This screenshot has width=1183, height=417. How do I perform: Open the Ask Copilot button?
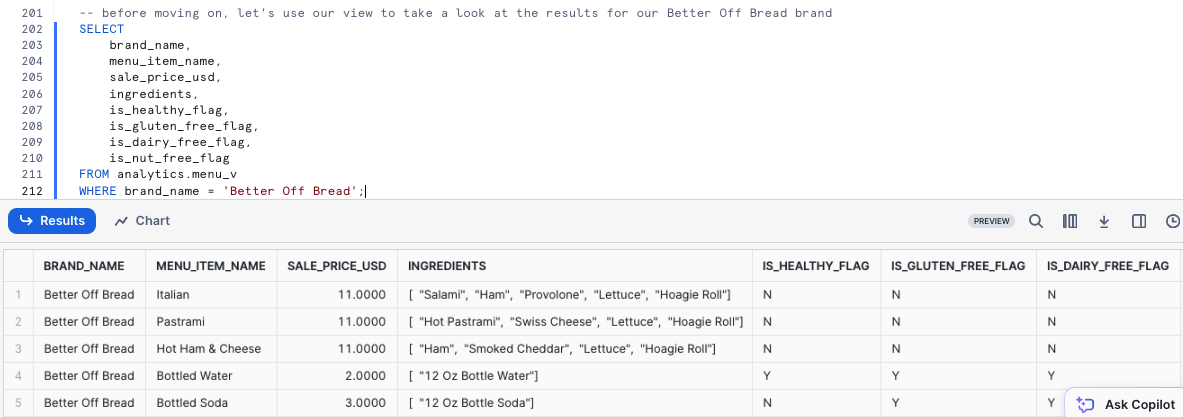(x=1125, y=404)
